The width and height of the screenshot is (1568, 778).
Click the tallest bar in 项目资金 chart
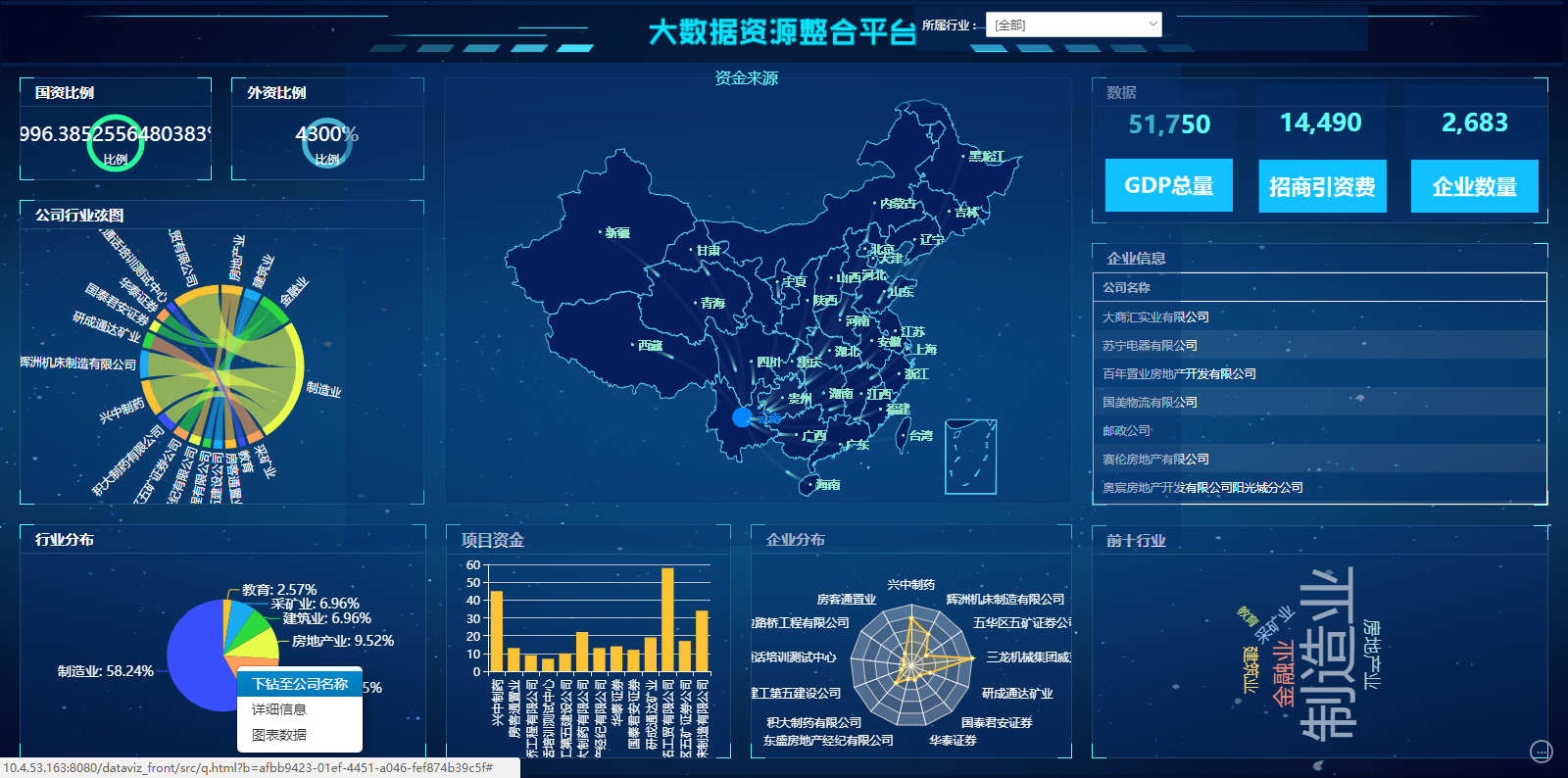(x=668, y=619)
